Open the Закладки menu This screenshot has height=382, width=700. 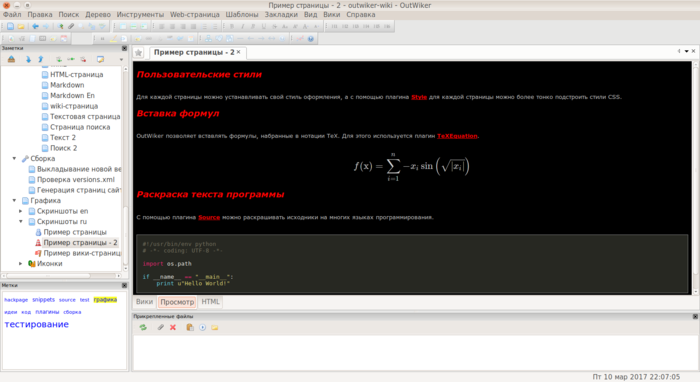(x=281, y=15)
